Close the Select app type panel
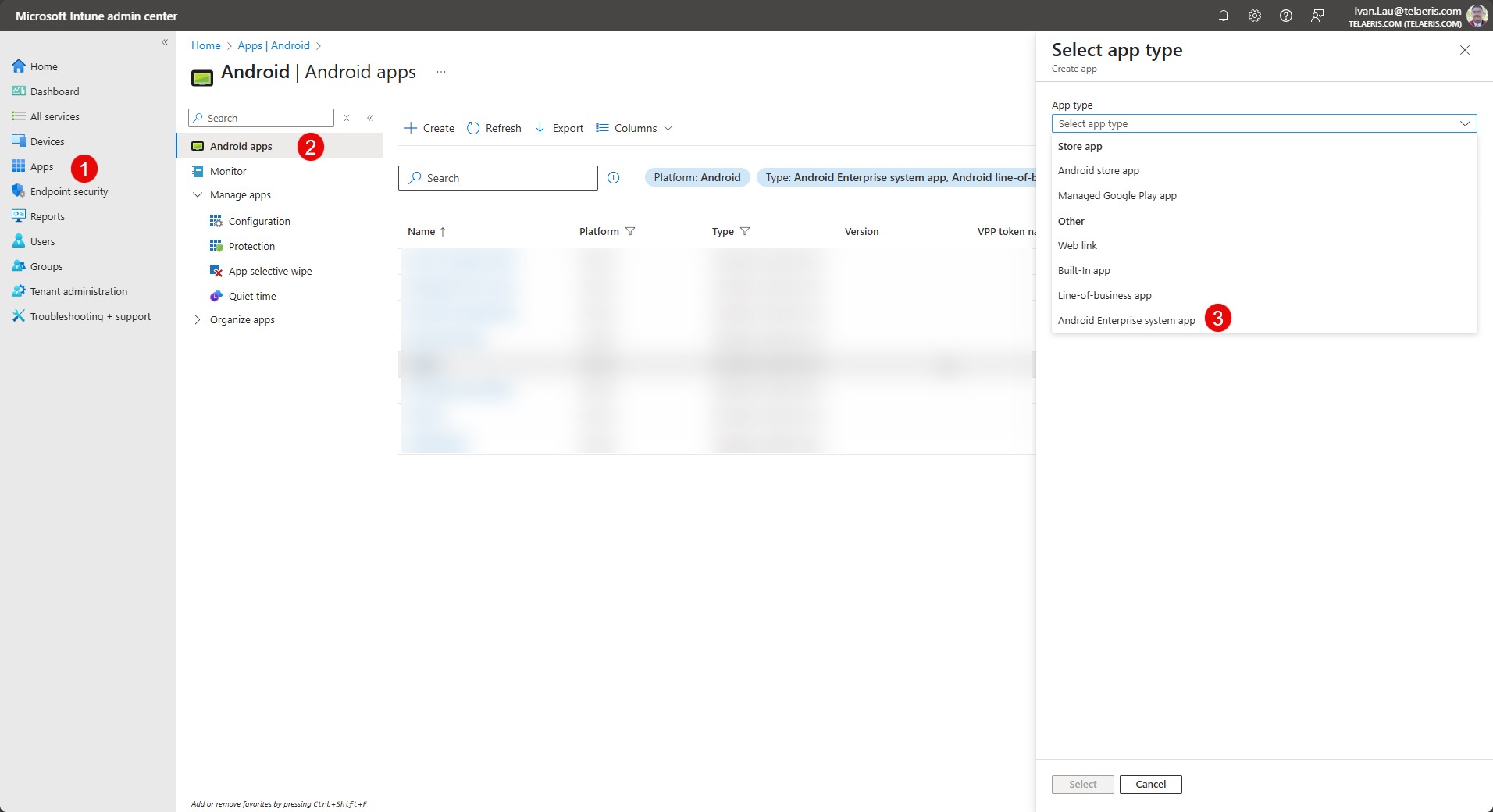The width and height of the screenshot is (1493, 812). [x=1465, y=50]
